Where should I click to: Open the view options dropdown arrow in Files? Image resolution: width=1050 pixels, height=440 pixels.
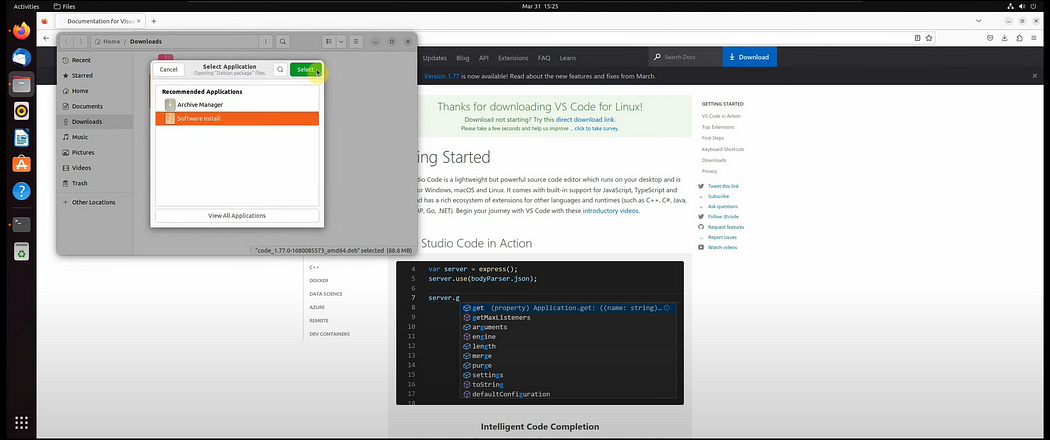pyautogui.click(x=342, y=42)
